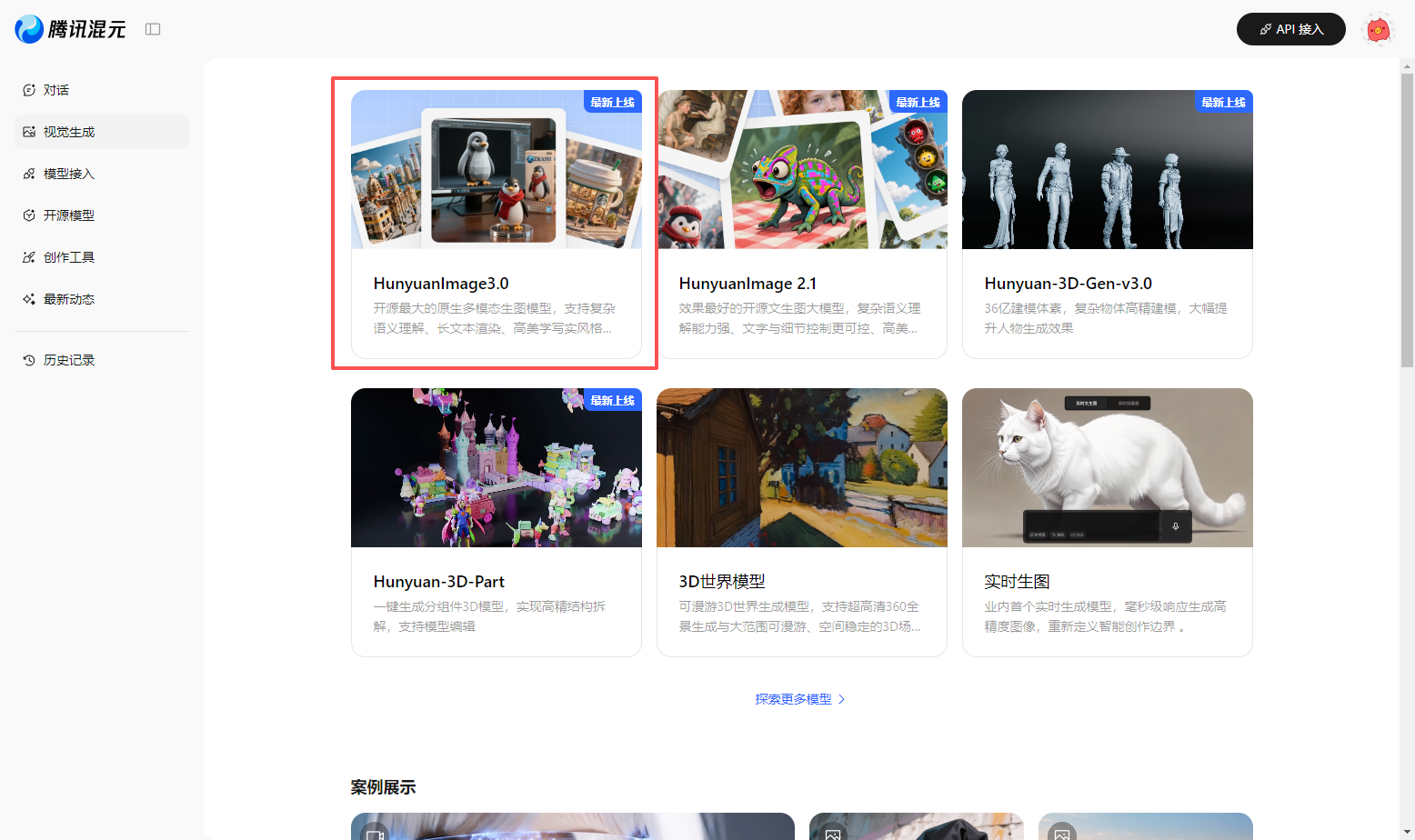Click the Hunyuan-3D-Part castle thumbnail
Image resolution: width=1415 pixels, height=840 pixels.
pyautogui.click(x=497, y=467)
